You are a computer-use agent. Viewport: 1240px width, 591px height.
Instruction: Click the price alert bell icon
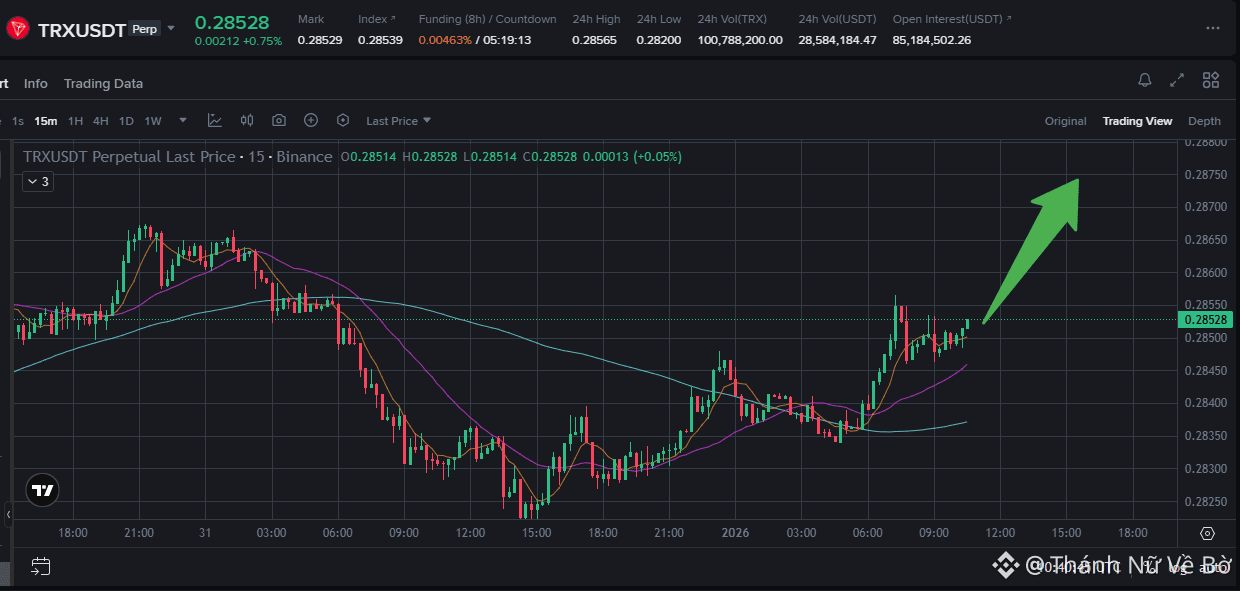point(1145,80)
